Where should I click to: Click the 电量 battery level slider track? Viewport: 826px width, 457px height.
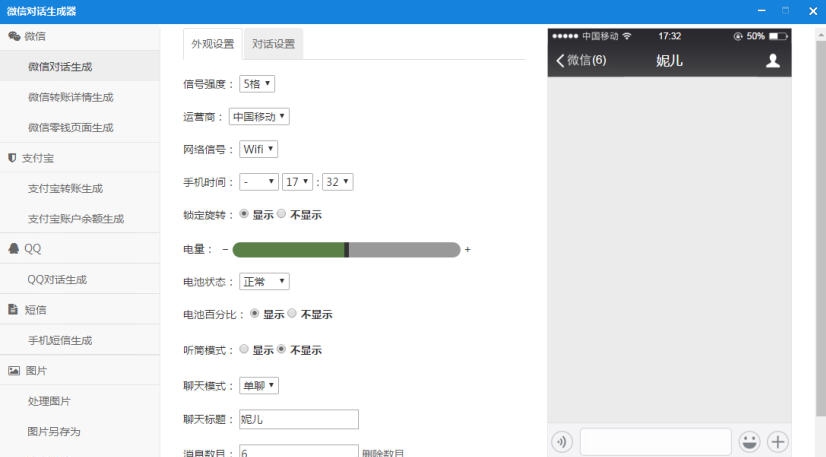[347, 250]
